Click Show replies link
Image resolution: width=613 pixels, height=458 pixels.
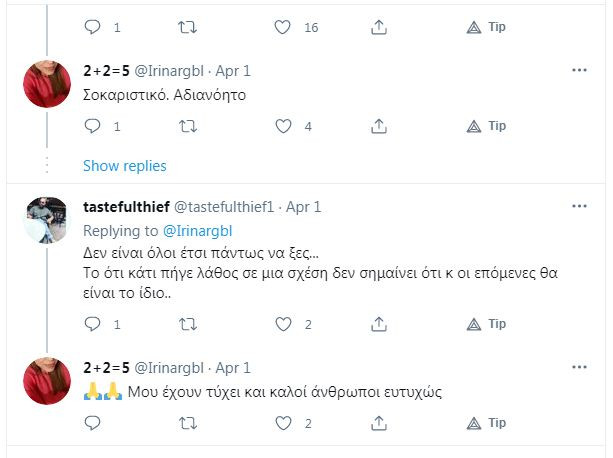(125, 165)
